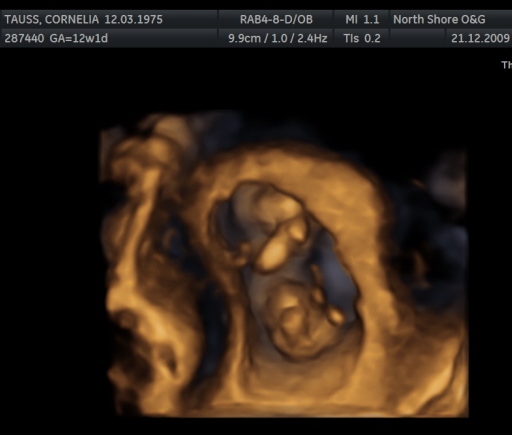Select the 9.9cm depth and frame rate readout
This screenshot has width=512, height=435.
(x=278, y=38)
